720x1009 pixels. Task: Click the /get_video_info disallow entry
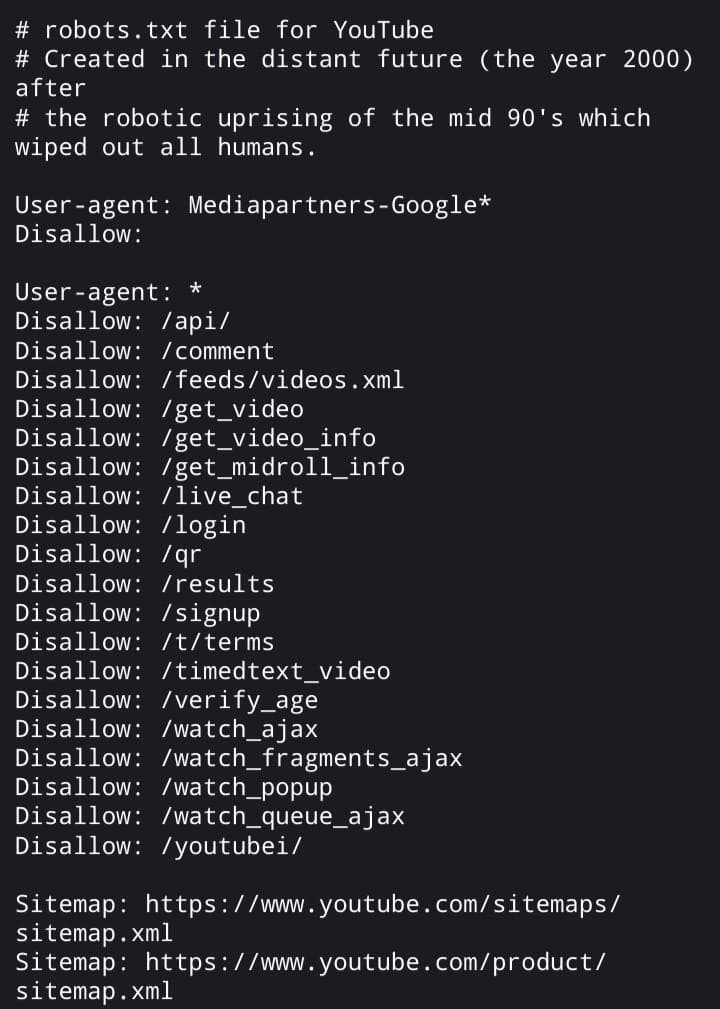click(268, 438)
